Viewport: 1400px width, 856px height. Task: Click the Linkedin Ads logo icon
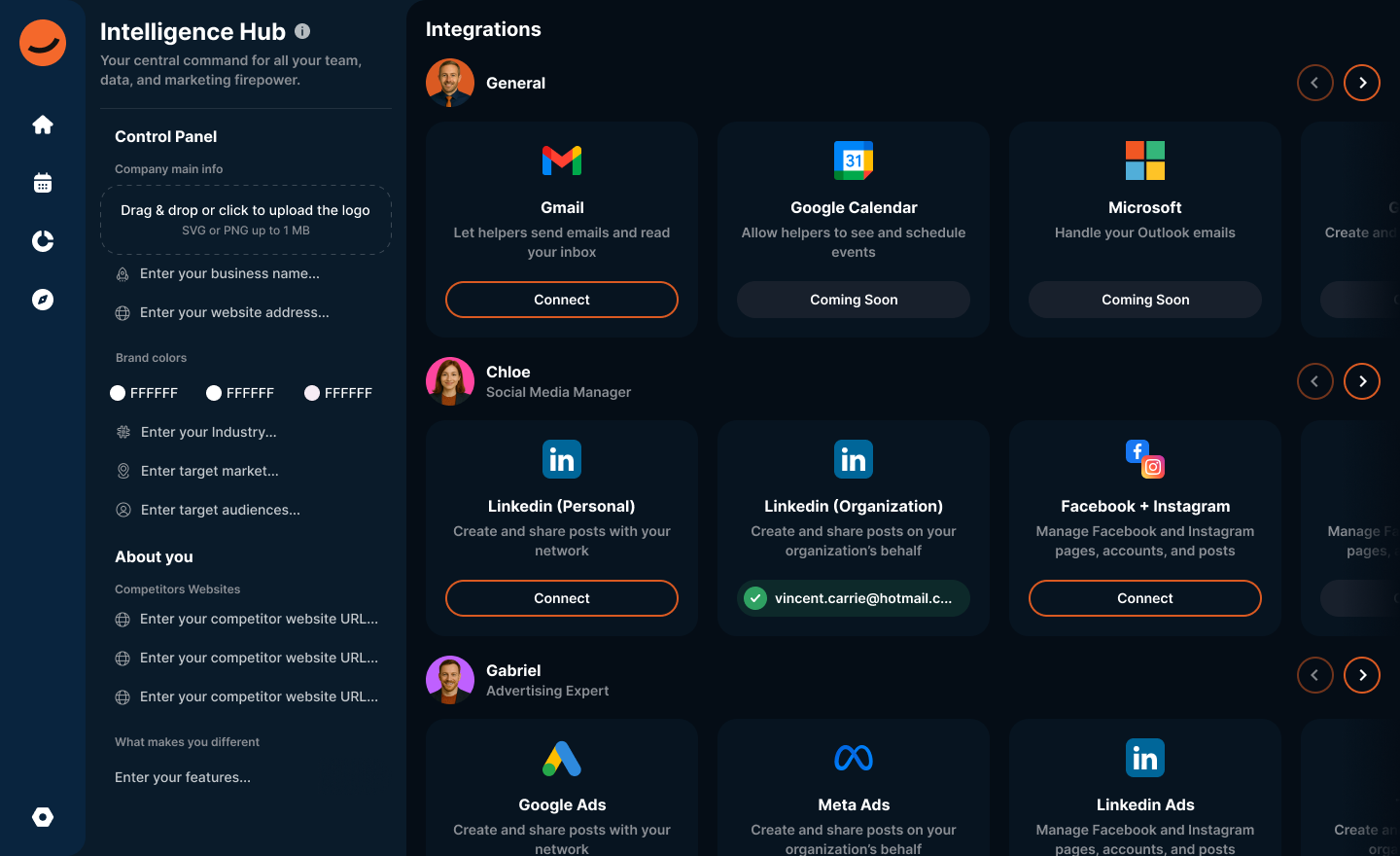pyautogui.click(x=1145, y=758)
